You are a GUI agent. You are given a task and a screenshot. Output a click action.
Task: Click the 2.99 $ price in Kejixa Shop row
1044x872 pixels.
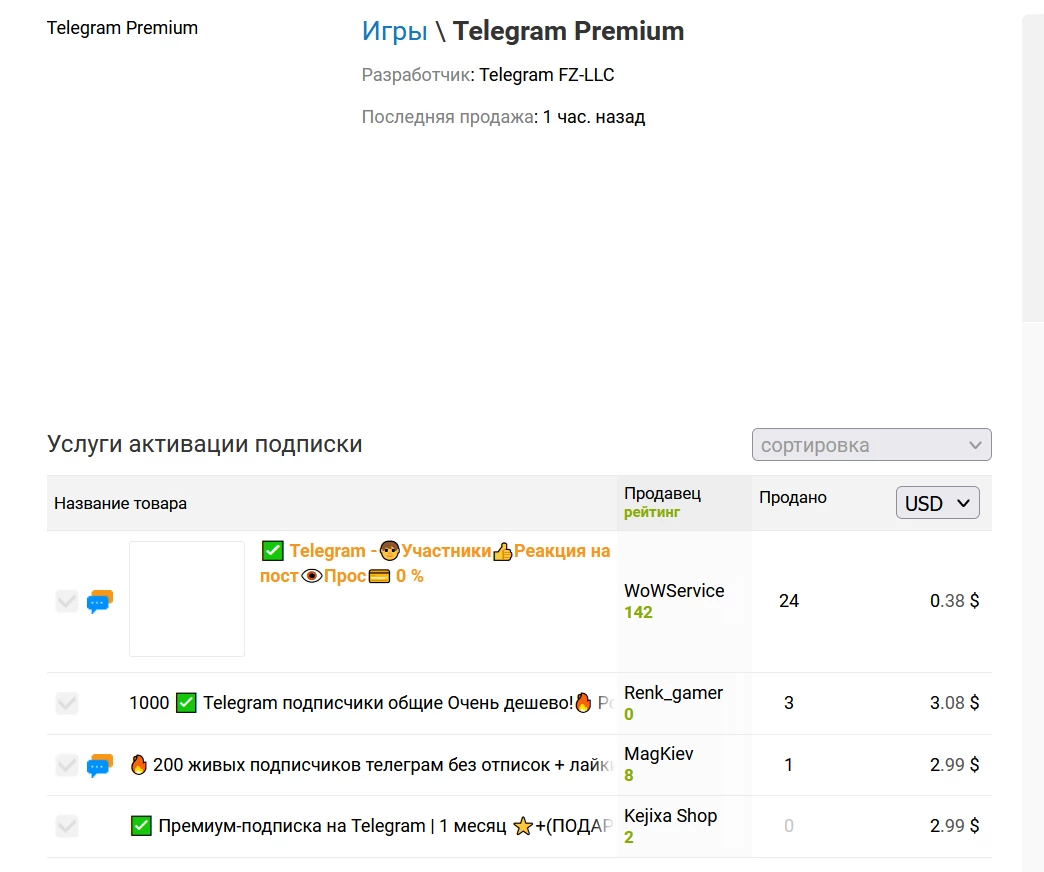click(954, 826)
